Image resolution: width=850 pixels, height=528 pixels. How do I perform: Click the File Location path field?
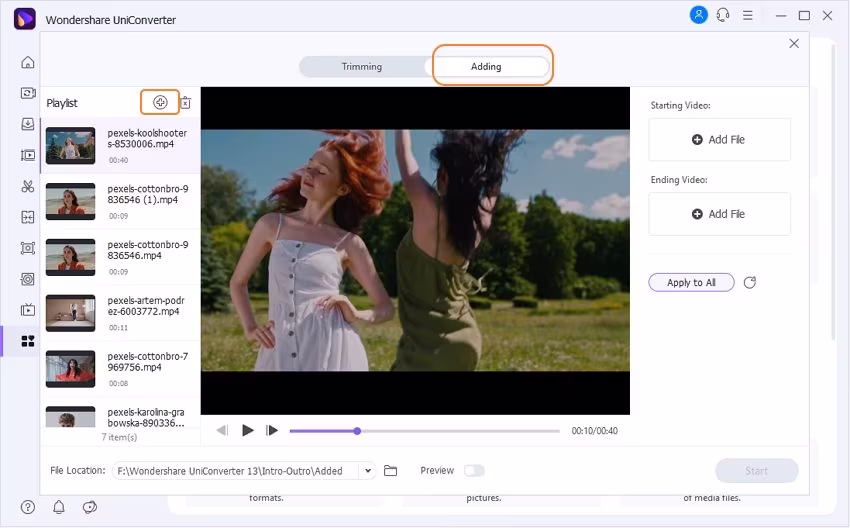click(235, 471)
